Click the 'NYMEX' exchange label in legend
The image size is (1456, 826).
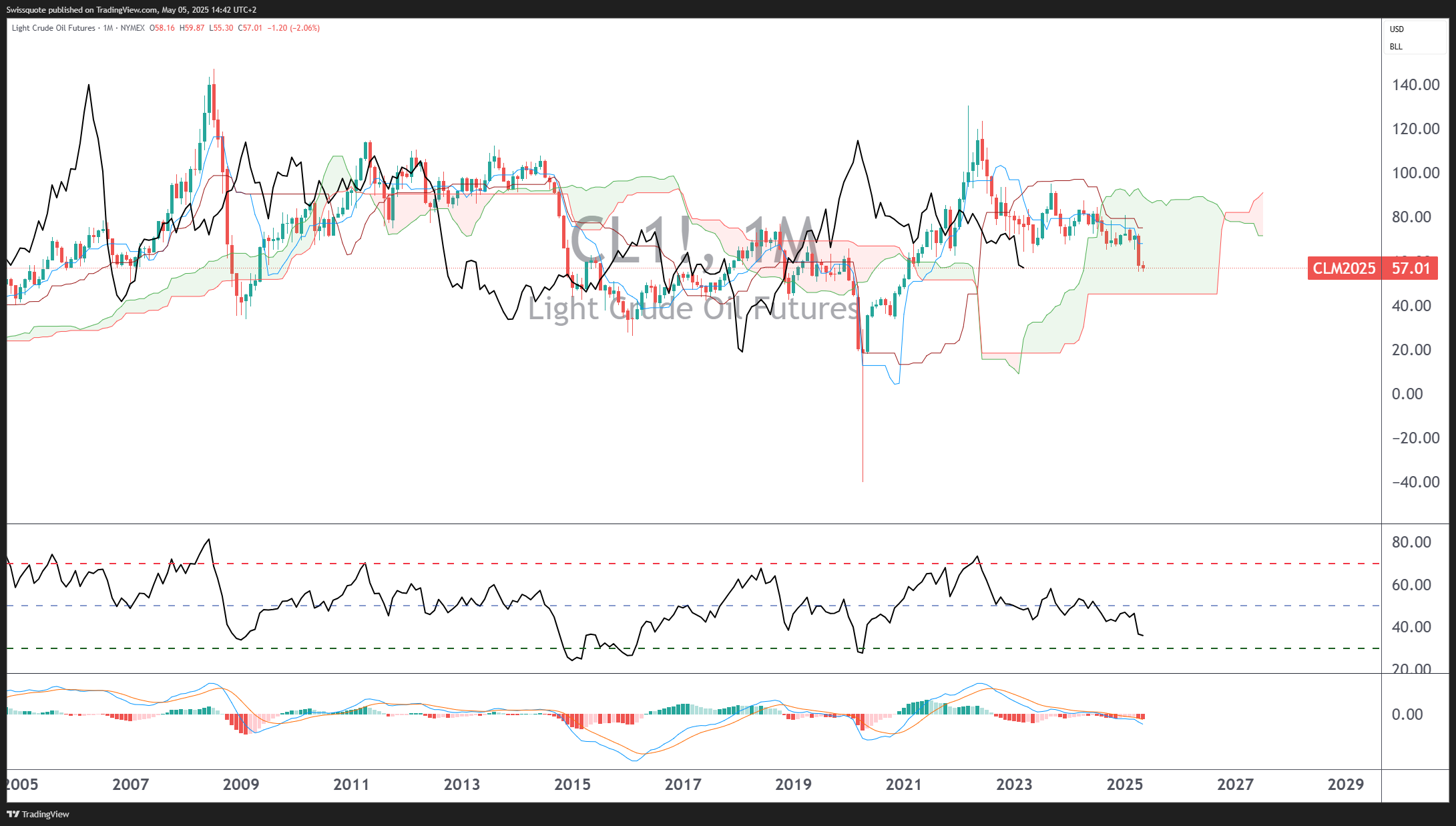[x=133, y=28]
